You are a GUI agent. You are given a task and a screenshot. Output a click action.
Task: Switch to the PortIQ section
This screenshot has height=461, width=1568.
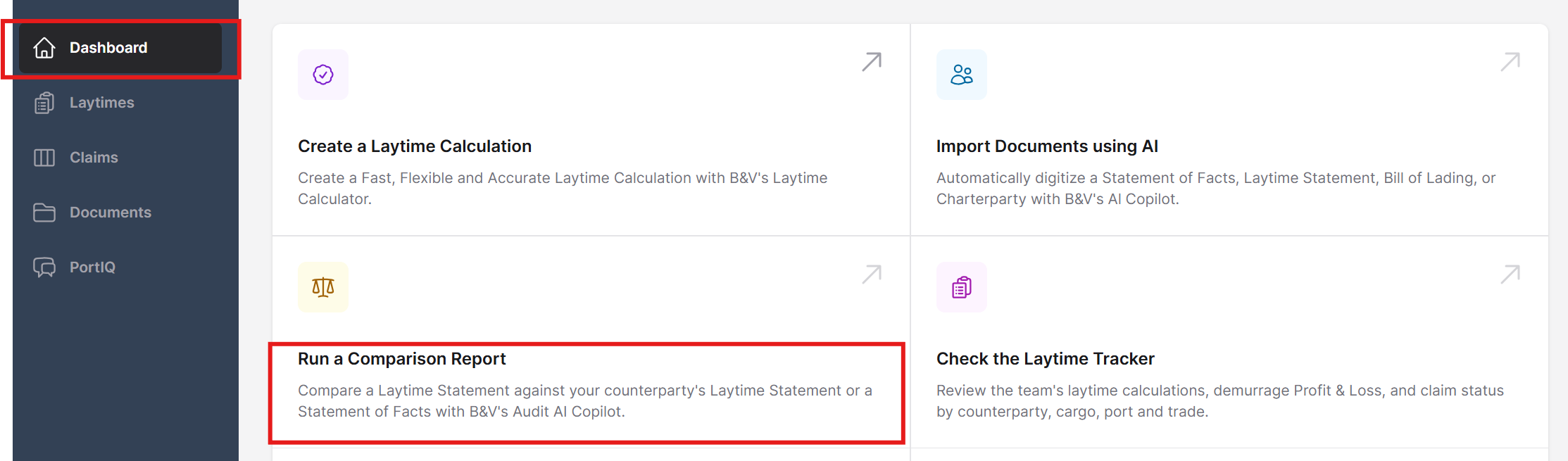click(x=92, y=267)
